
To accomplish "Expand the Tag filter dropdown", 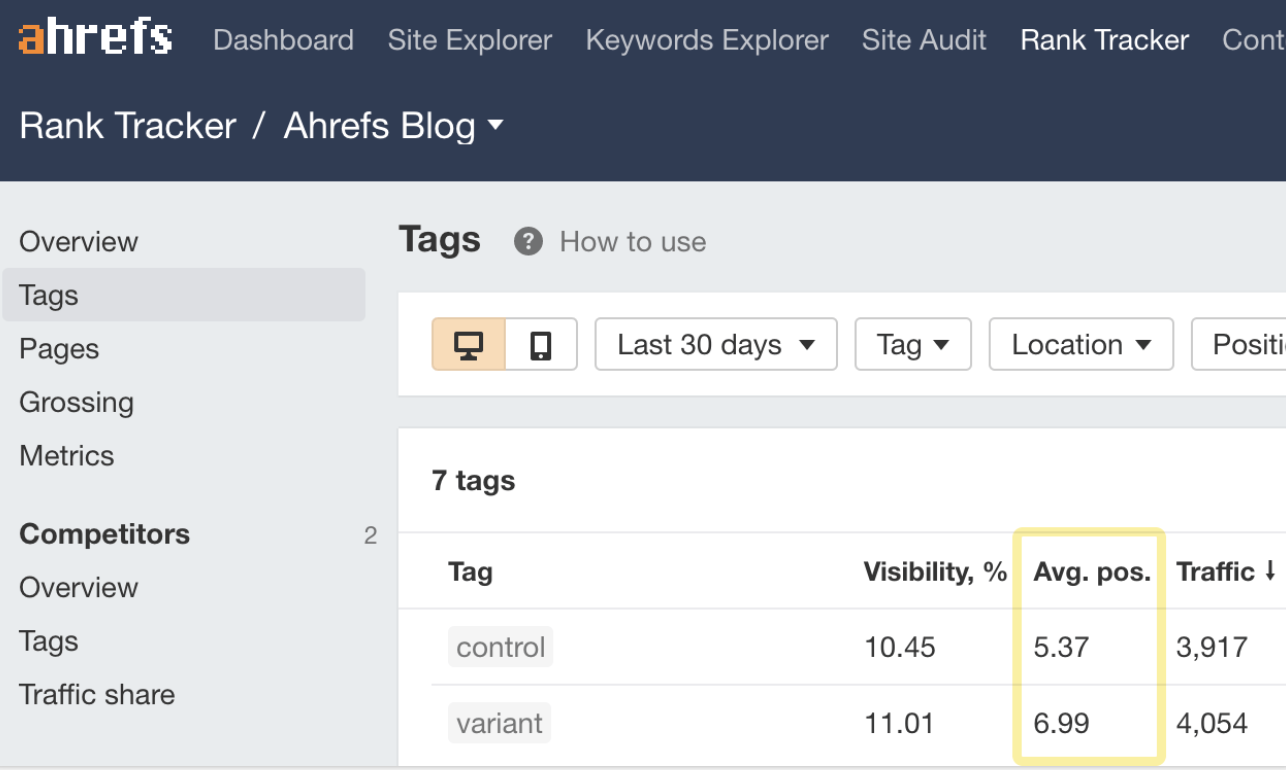I will (913, 345).
